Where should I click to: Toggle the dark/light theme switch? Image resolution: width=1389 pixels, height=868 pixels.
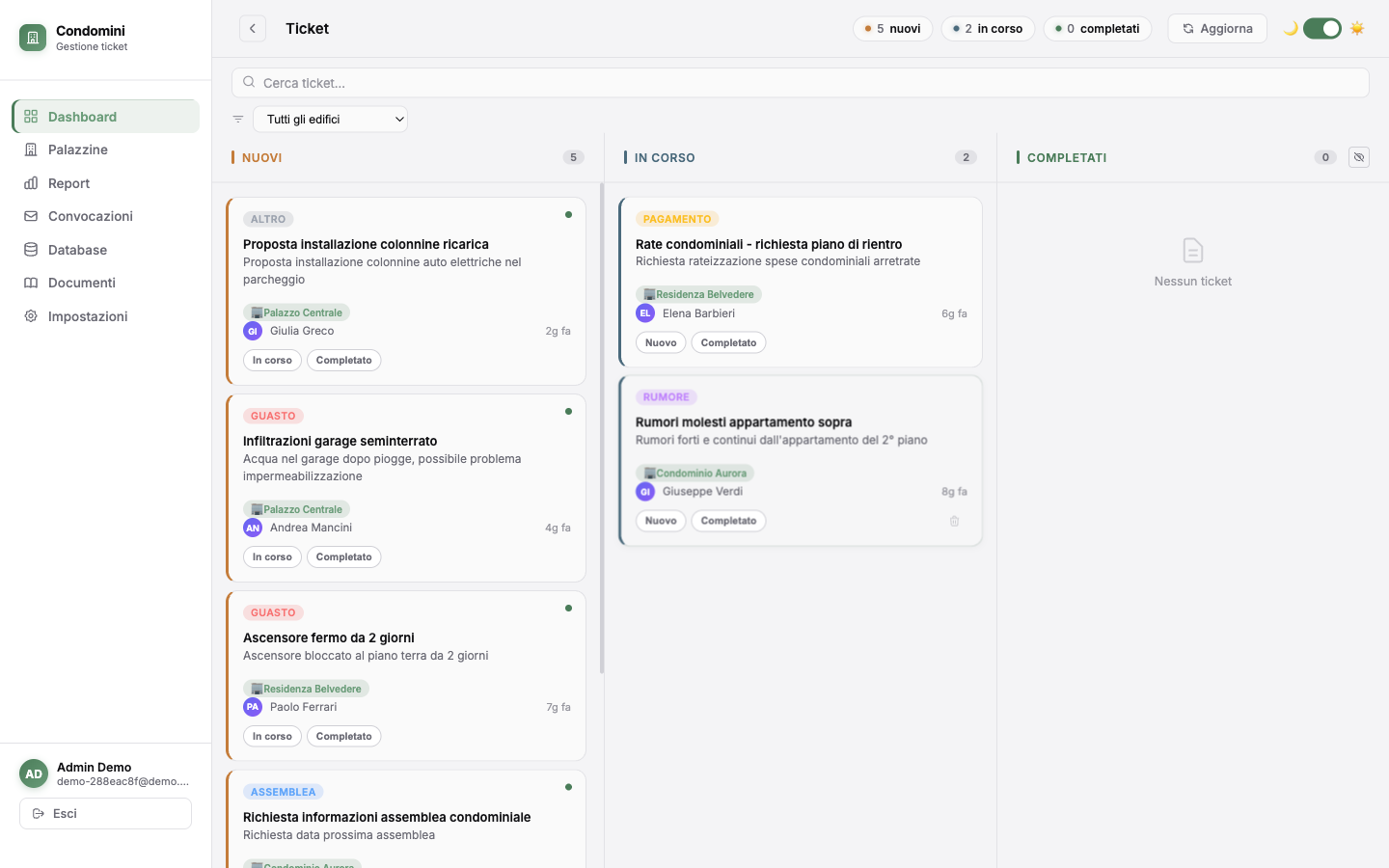[1322, 29]
